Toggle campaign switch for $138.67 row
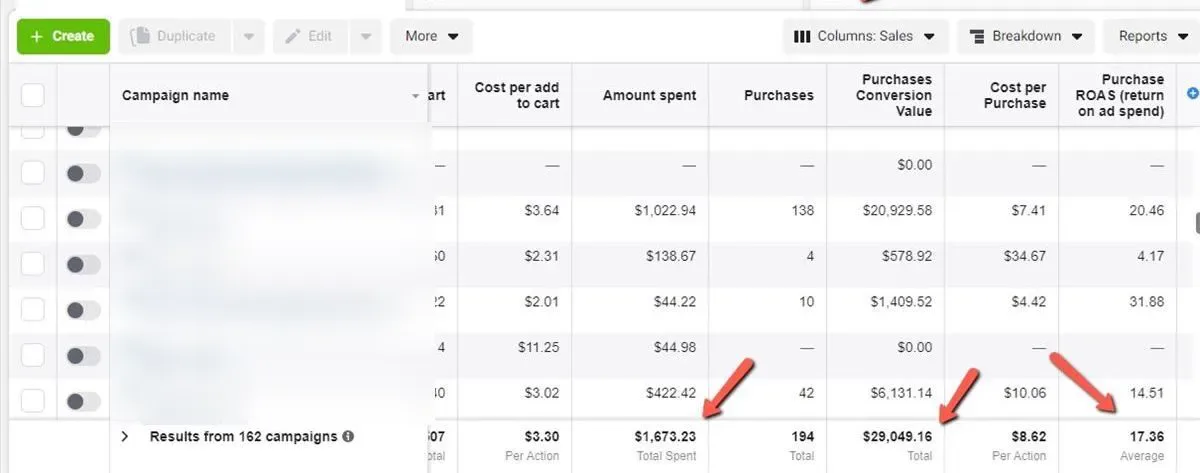 (x=83, y=264)
